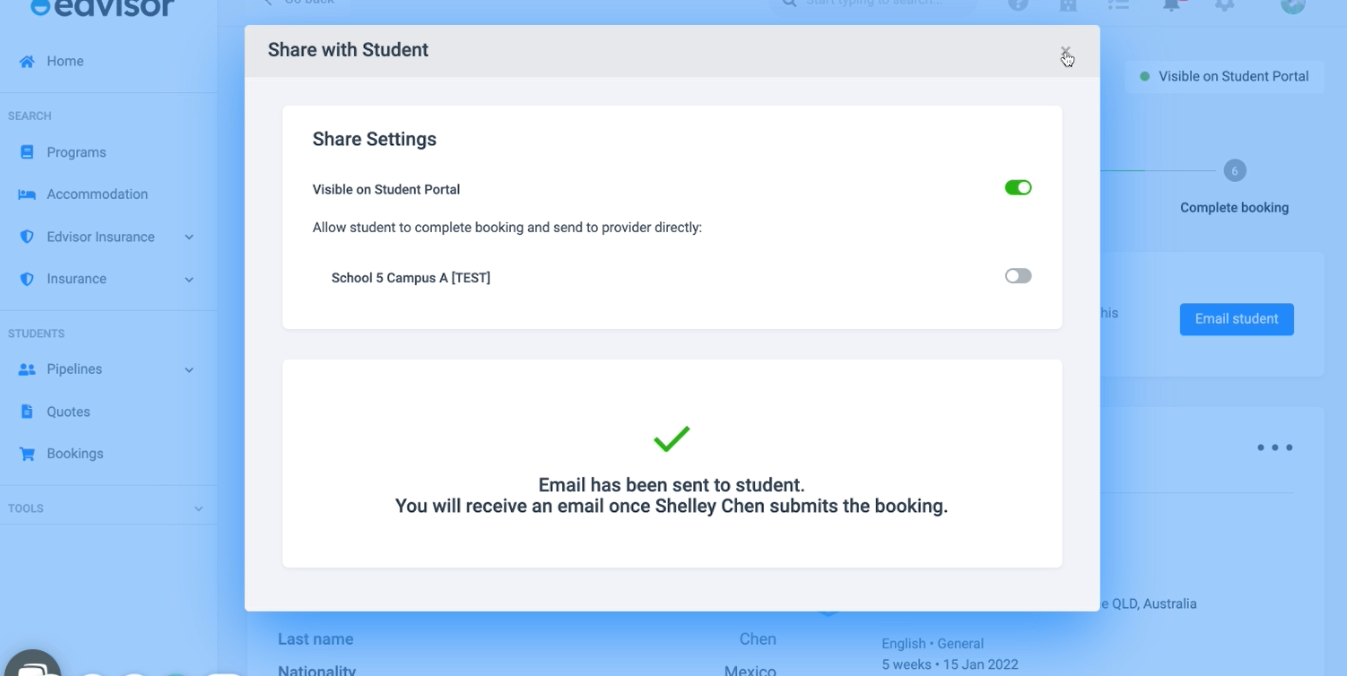Click the Programs book icon
The height and width of the screenshot is (676, 1347).
pyautogui.click(x=27, y=152)
